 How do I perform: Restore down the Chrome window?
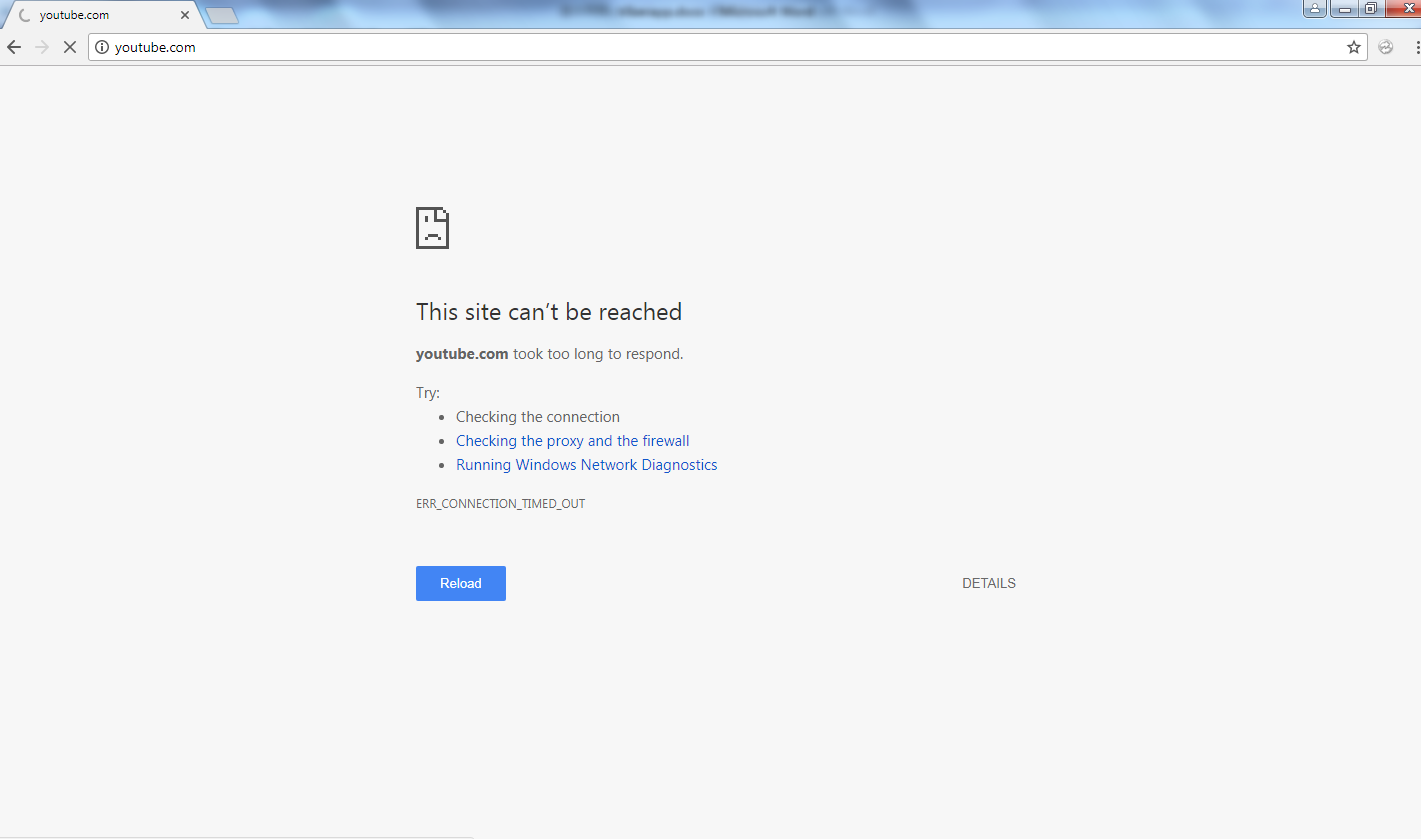(x=1371, y=9)
